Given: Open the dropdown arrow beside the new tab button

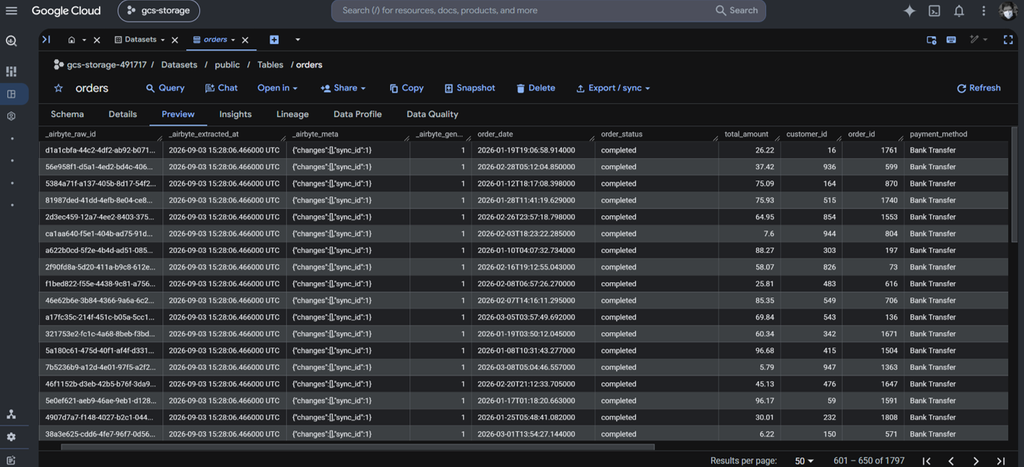Looking at the screenshot, I should (x=298, y=40).
